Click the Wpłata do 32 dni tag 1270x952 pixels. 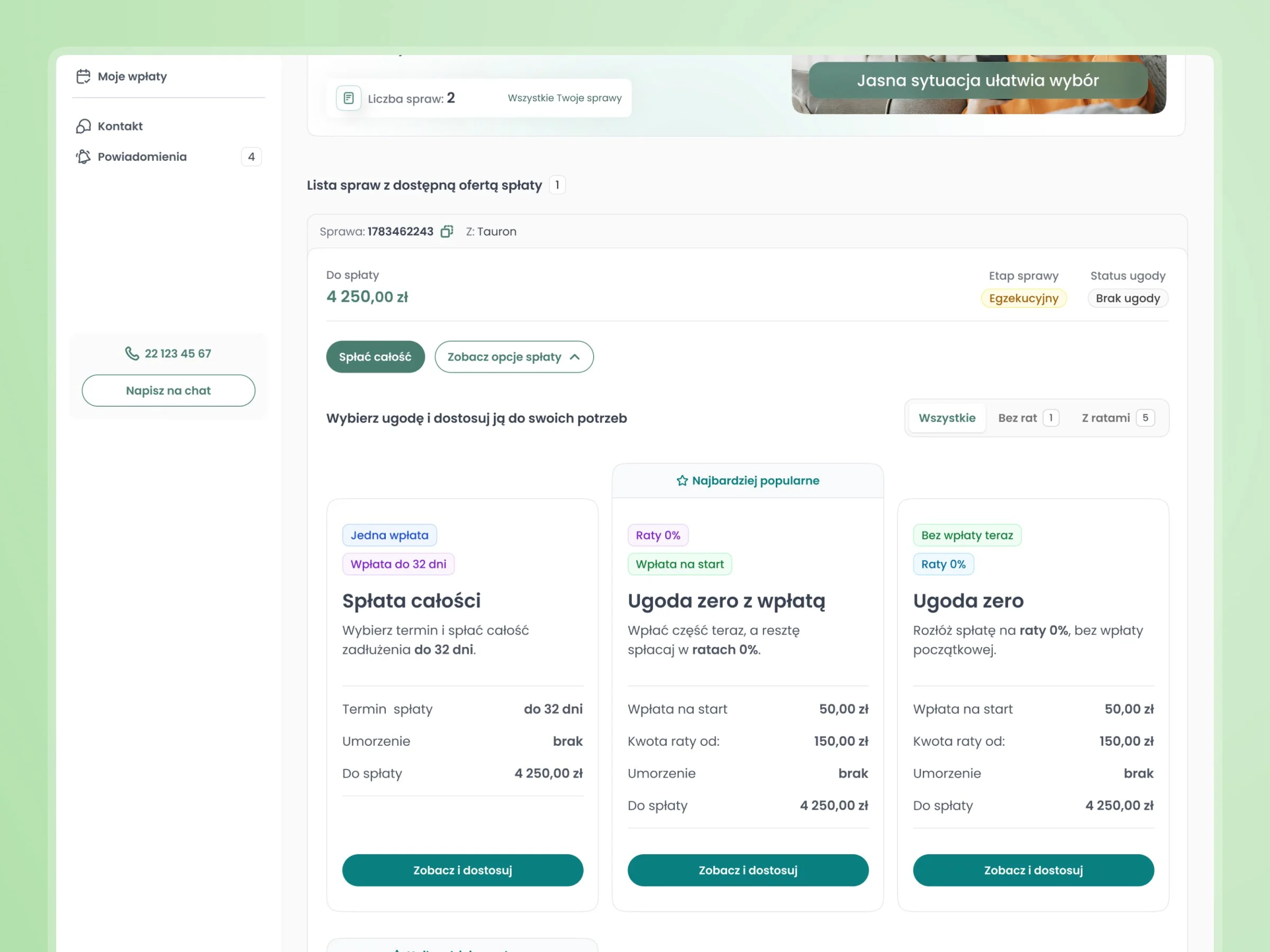point(398,564)
